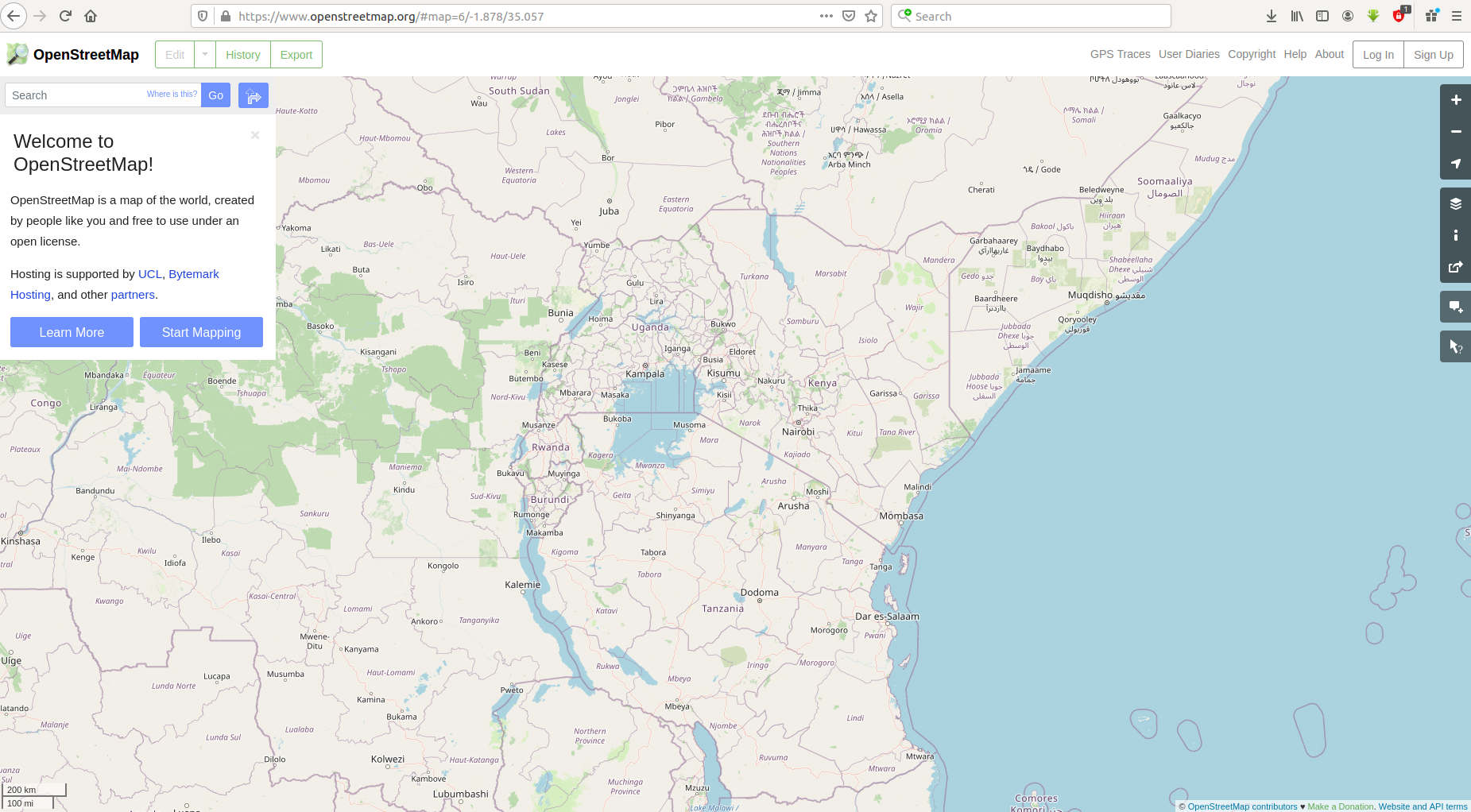Click the Firefox search box
Screen dimensions: 1471x812
tap(1031, 16)
